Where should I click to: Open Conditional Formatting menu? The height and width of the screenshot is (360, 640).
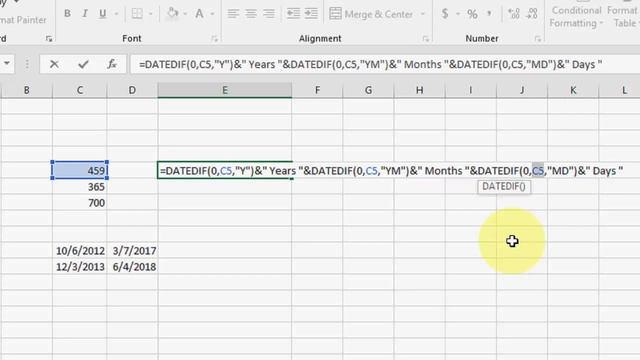[x=576, y=16]
